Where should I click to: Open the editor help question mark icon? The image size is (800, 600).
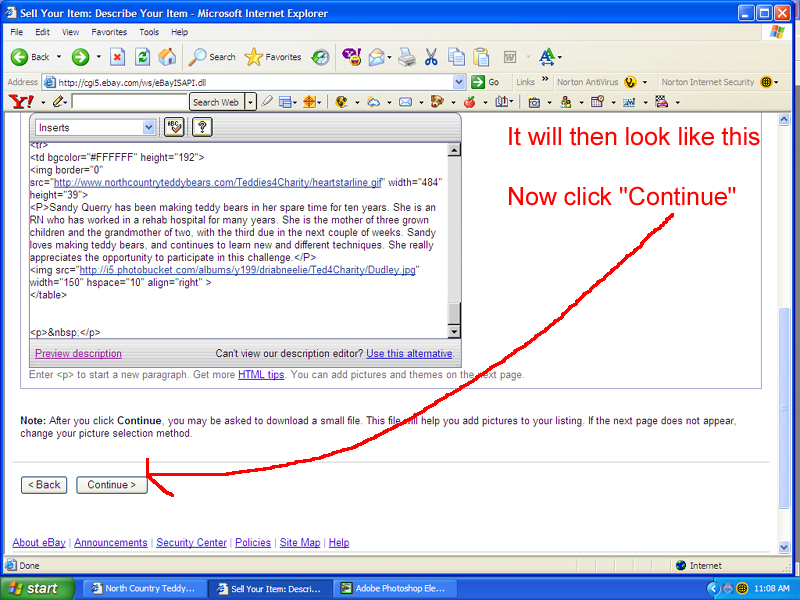pyautogui.click(x=201, y=127)
